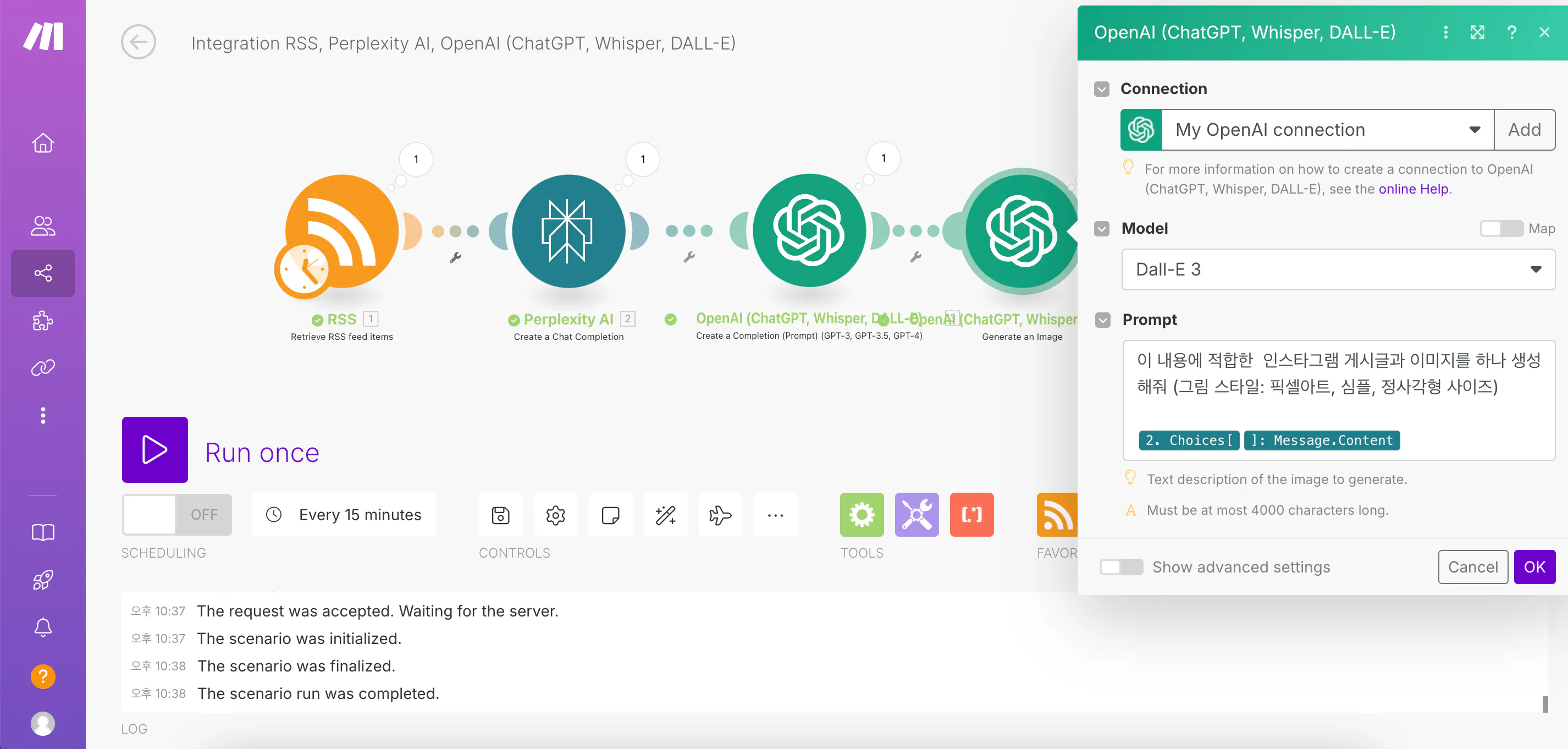This screenshot has height=749, width=1568.
Task: Open OpenAI completion operation count bubble
Action: pos(883,158)
